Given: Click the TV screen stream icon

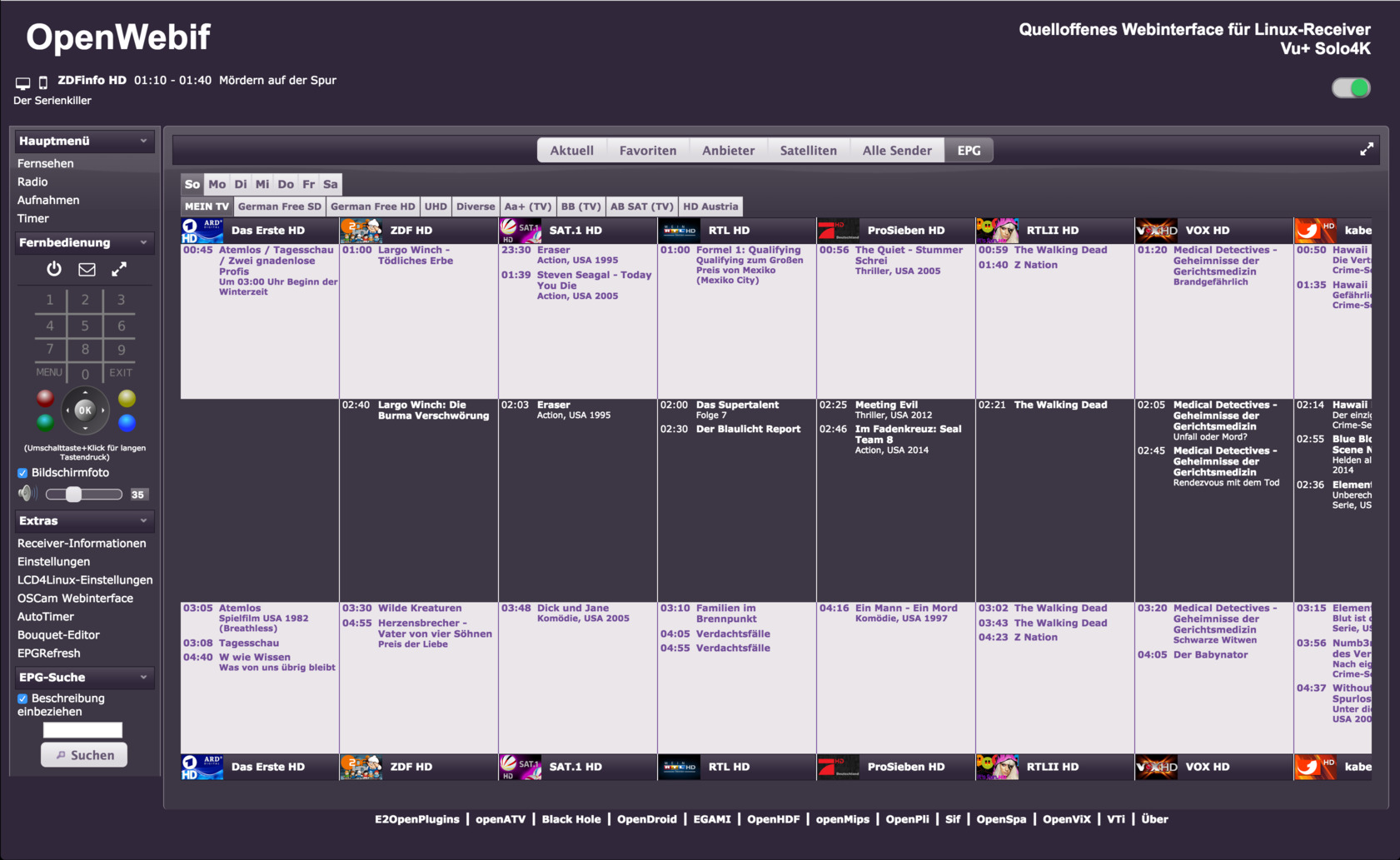Looking at the screenshot, I should point(22,82).
